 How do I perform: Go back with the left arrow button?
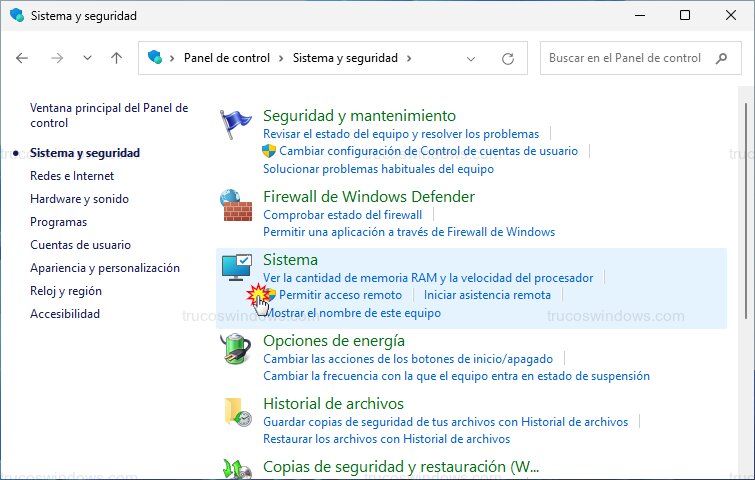point(22,58)
